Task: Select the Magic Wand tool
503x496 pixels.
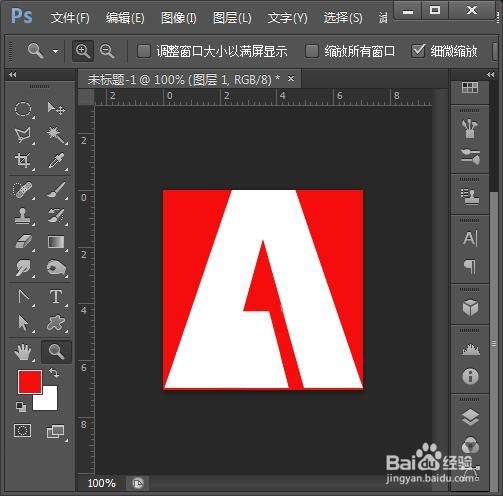Action: (x=56, y=134)
